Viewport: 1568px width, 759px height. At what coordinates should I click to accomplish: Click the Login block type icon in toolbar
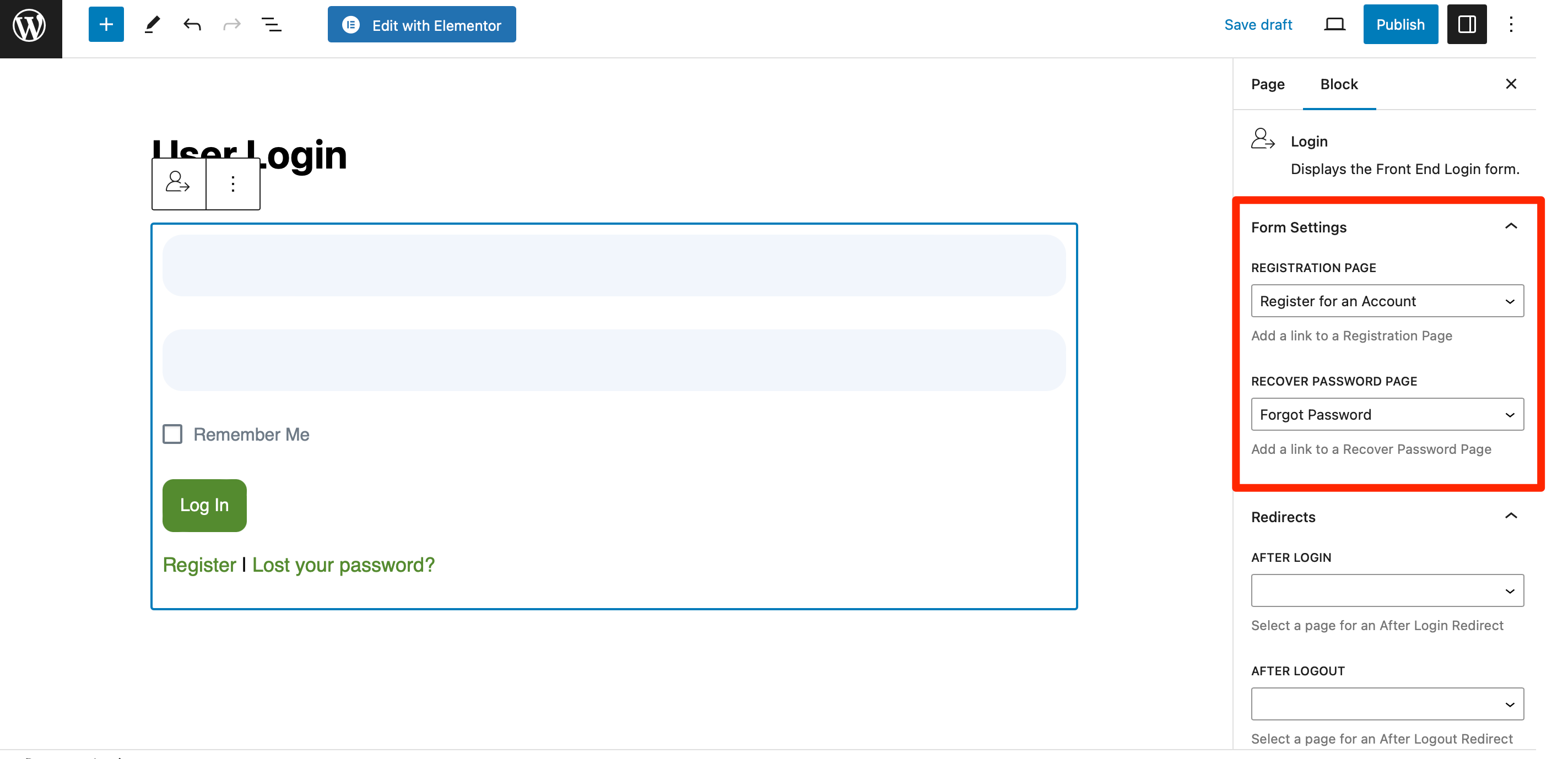179,183
